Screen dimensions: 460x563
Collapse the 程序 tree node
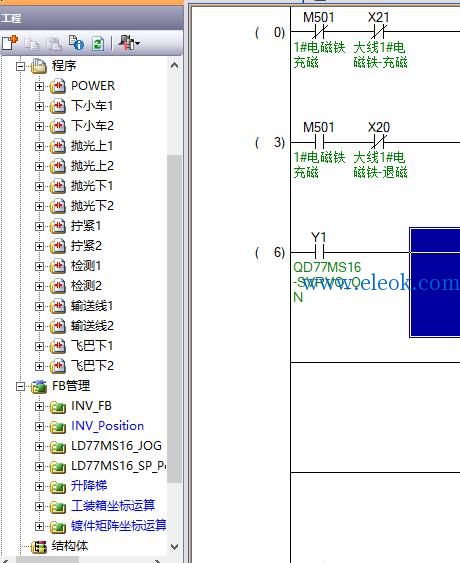pyautogui.click(x=20, y=66)
